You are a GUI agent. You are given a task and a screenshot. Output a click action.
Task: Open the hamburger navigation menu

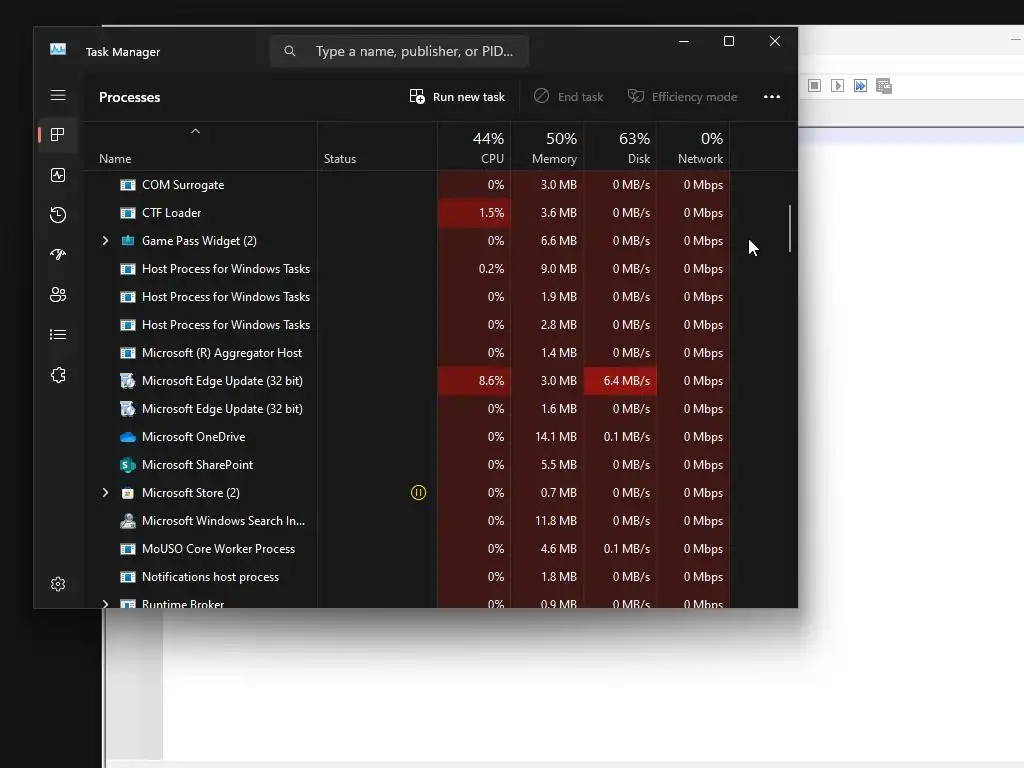58,95
